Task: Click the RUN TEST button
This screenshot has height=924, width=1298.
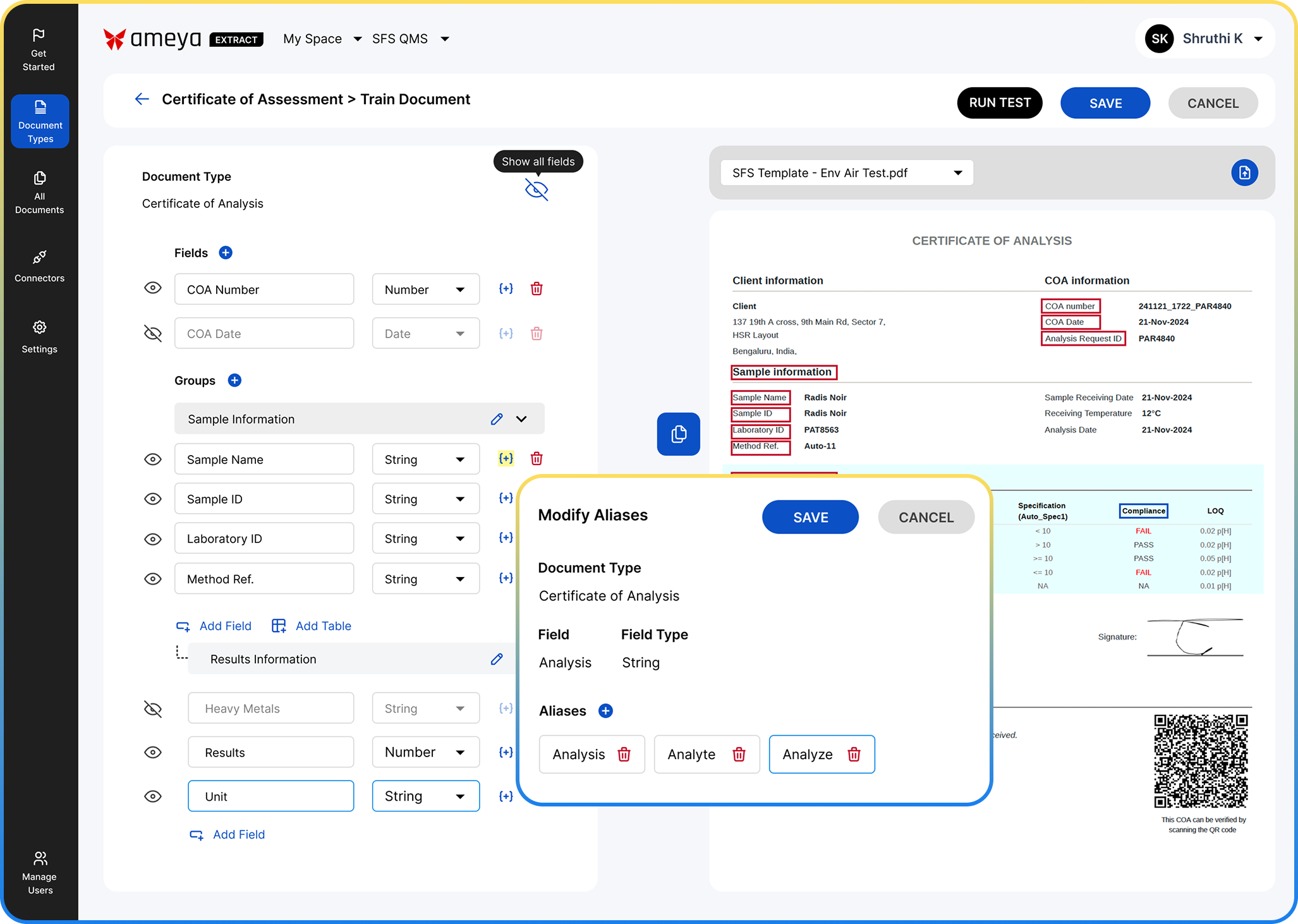Action: click(1000, 103)
